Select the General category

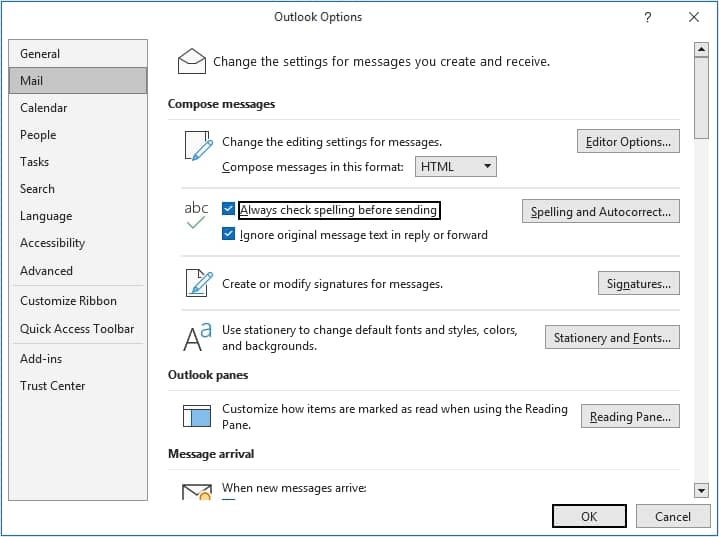pos(78,54)
